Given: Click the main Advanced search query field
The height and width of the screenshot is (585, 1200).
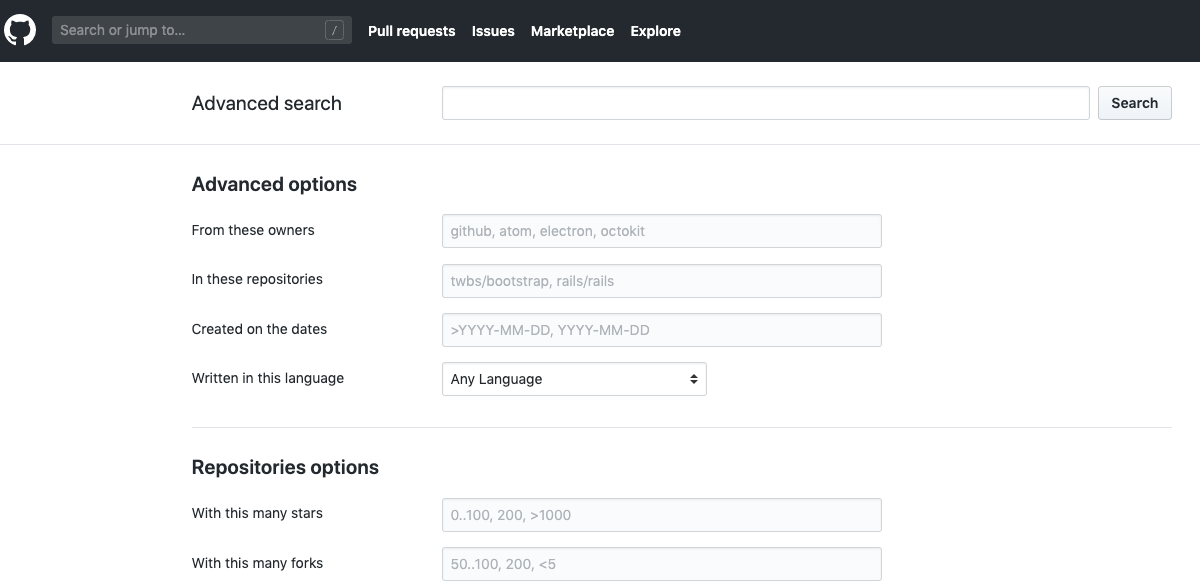Looking at the screenshot, I should (765, 103).
